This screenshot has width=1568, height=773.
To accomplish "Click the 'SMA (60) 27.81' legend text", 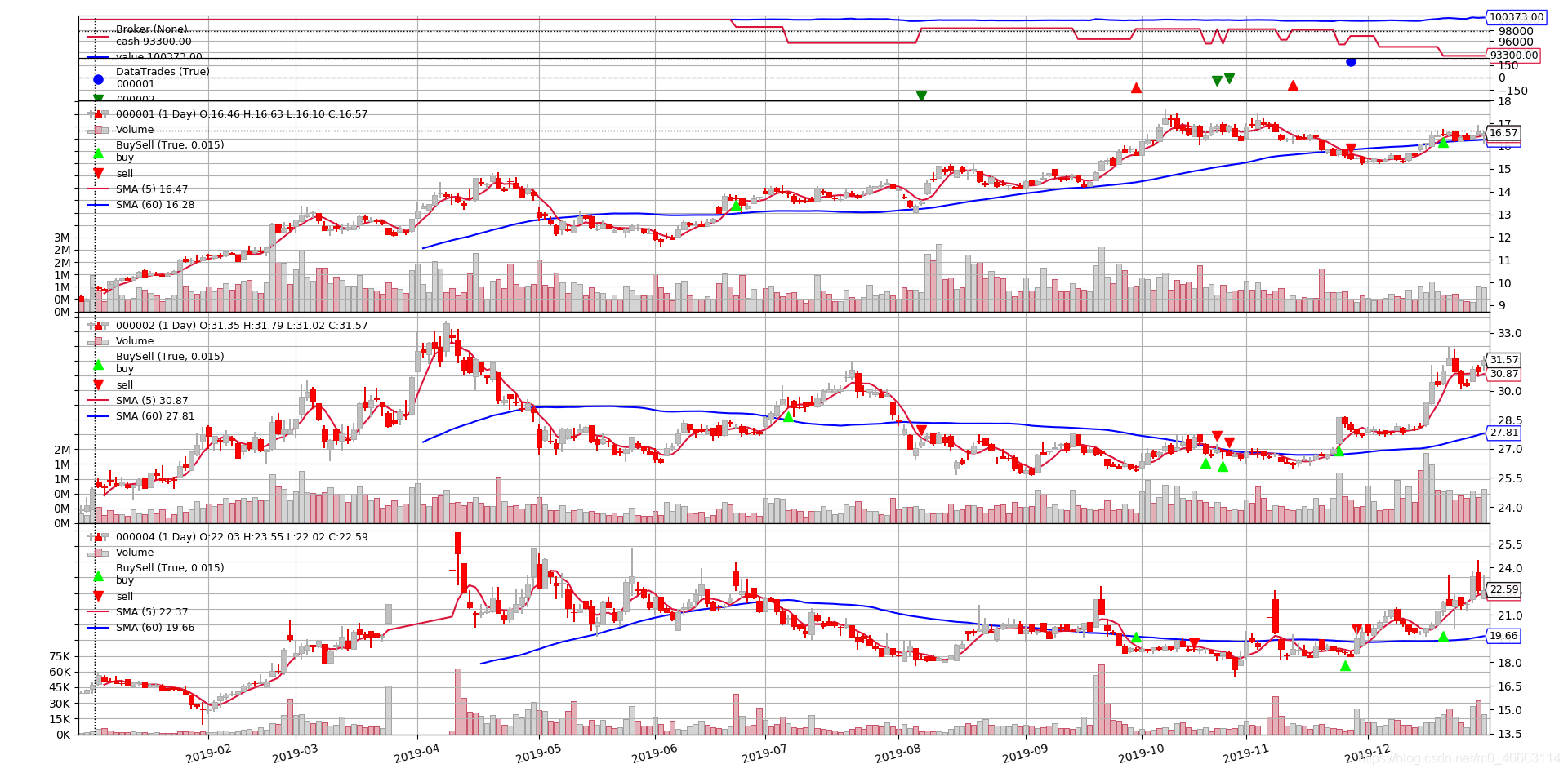I will pos(155,416).
